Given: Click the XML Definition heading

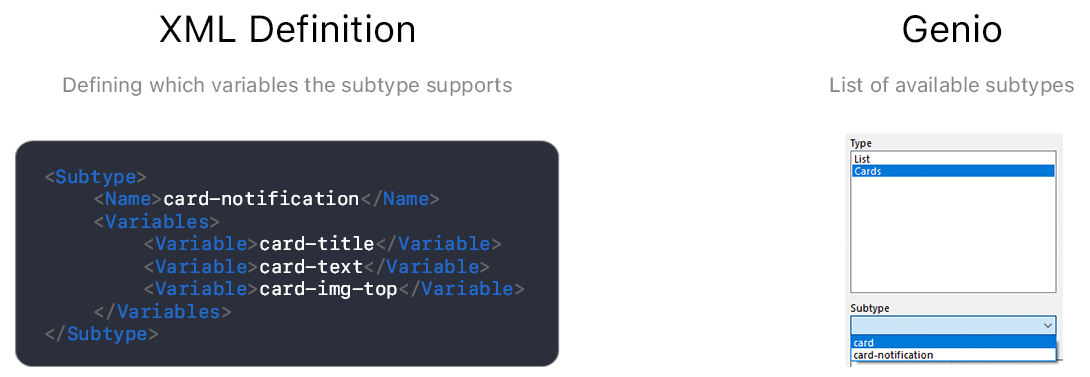Looking at the screenshot, I should tap(287, 30).
